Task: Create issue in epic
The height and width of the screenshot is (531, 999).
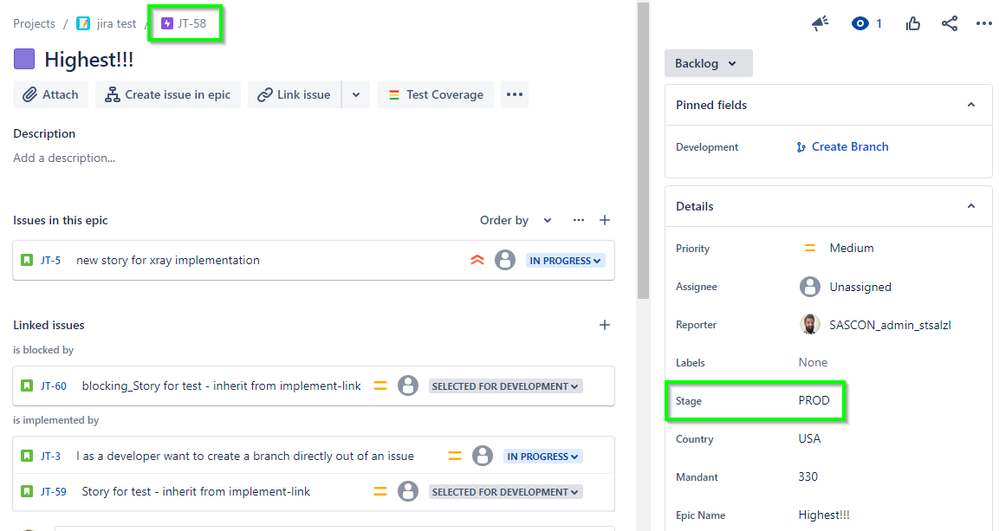Action: click(168, 94)
